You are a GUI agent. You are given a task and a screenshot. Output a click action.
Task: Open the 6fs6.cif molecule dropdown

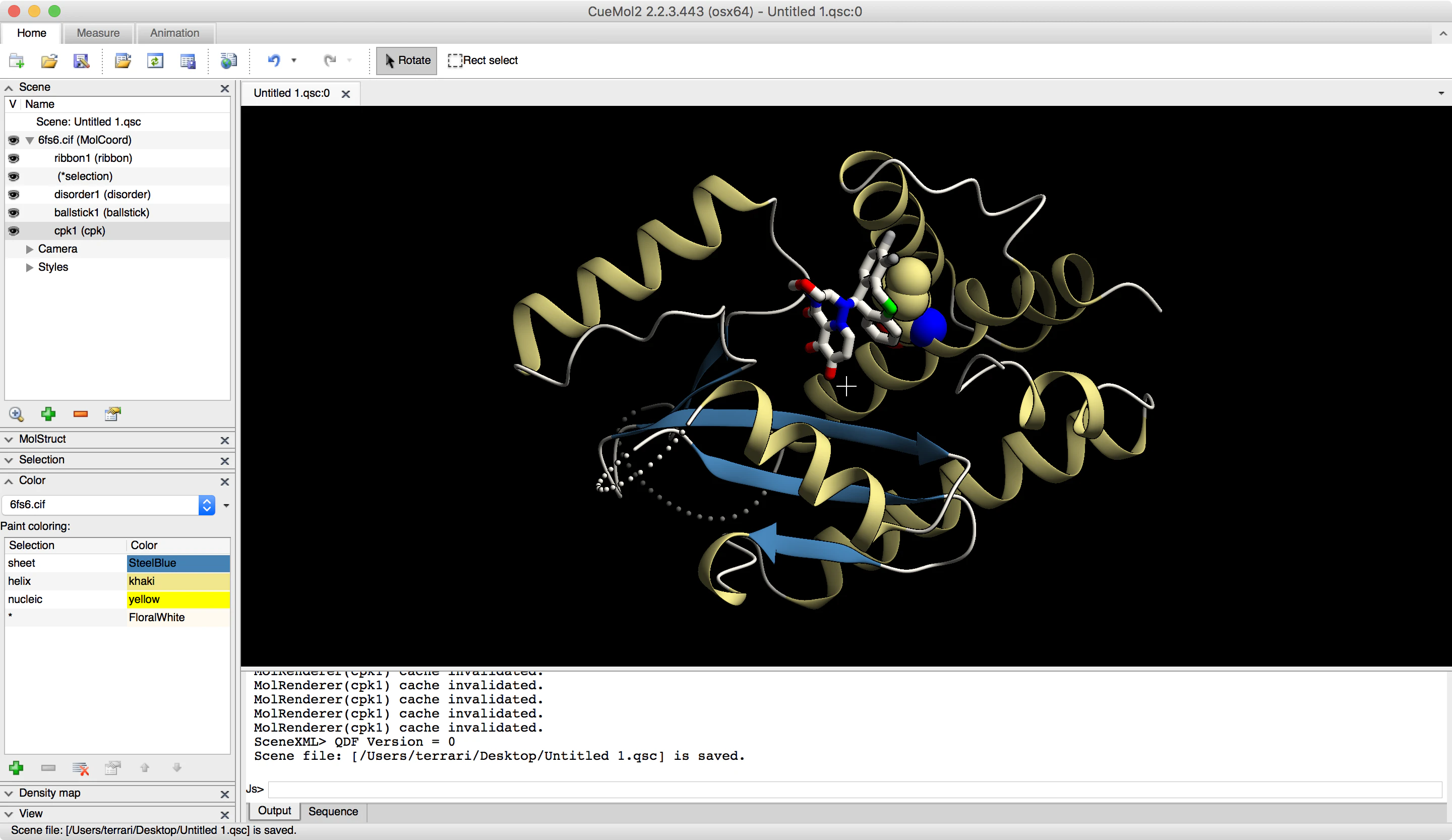coord(108,505)
